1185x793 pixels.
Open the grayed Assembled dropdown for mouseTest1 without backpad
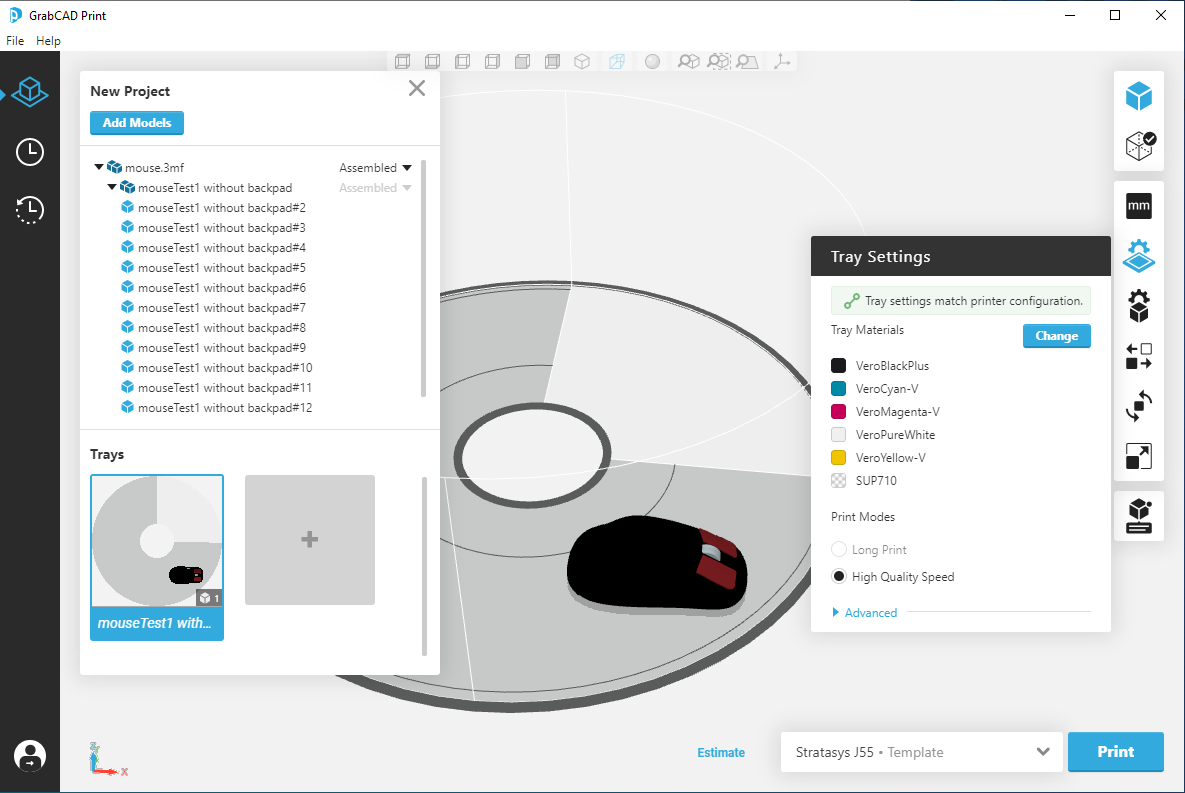pyautogui.click(x=375, y=187)
